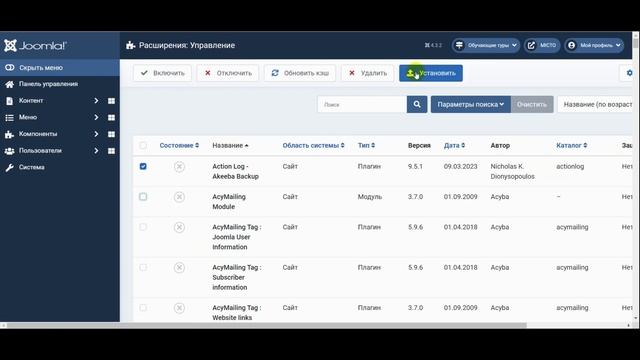
Task: Toggle status icon for Subscriber information
Action: click(x=179, y=268)
